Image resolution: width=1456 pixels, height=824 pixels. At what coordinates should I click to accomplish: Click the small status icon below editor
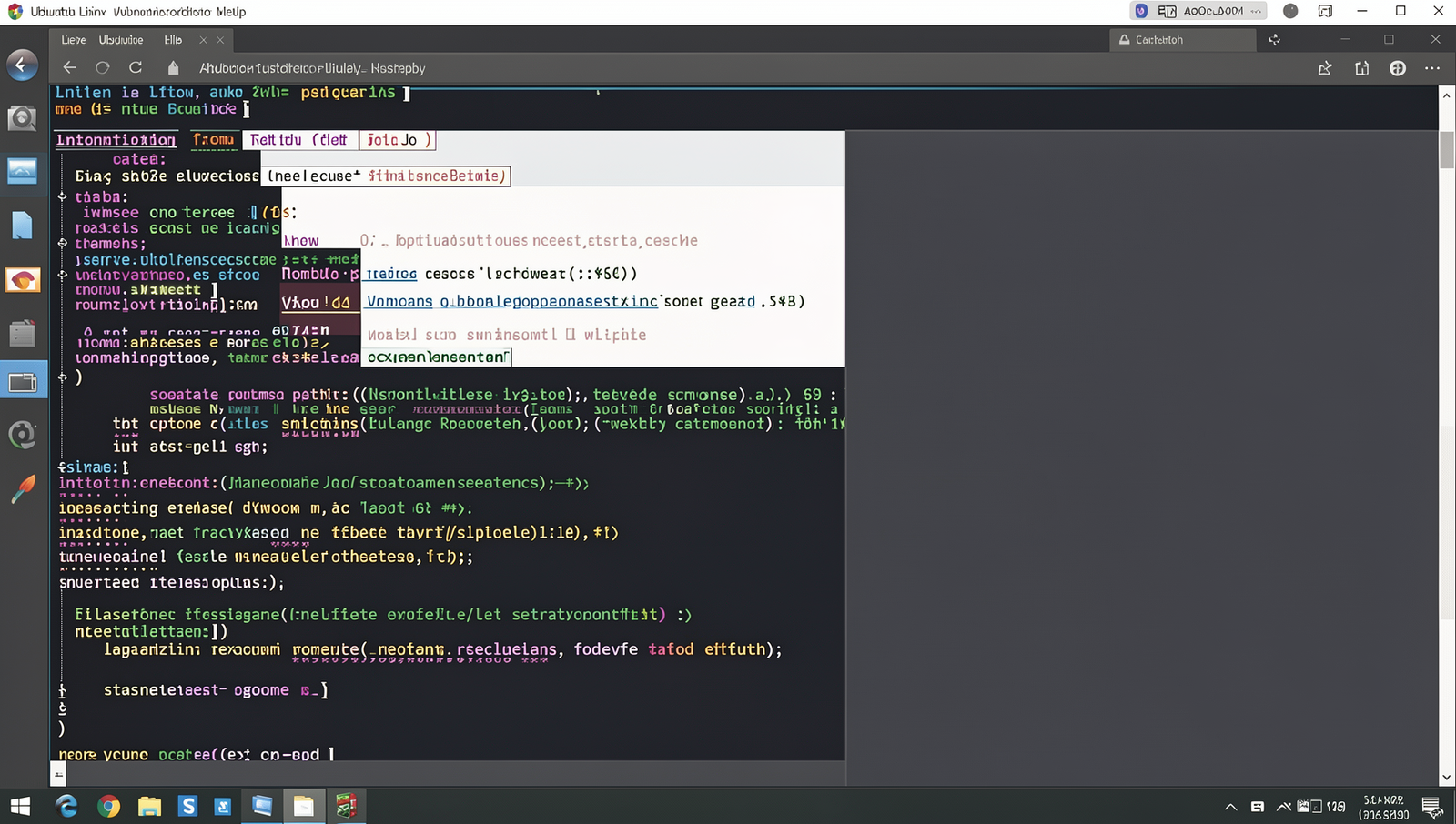pos(58,775)
